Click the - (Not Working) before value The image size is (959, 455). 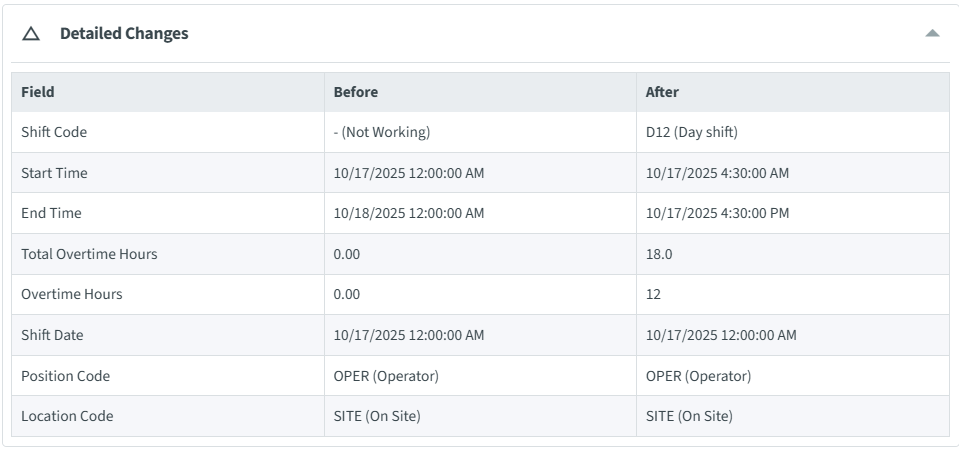pyautogui.click(x=382, y=132)
